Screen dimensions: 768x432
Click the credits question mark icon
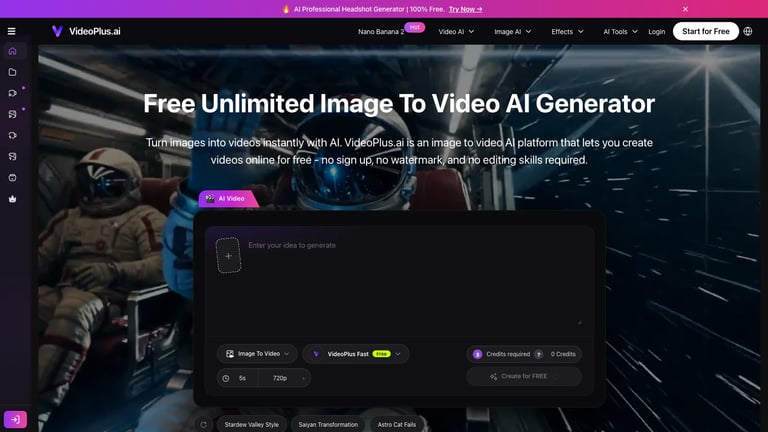538,354
